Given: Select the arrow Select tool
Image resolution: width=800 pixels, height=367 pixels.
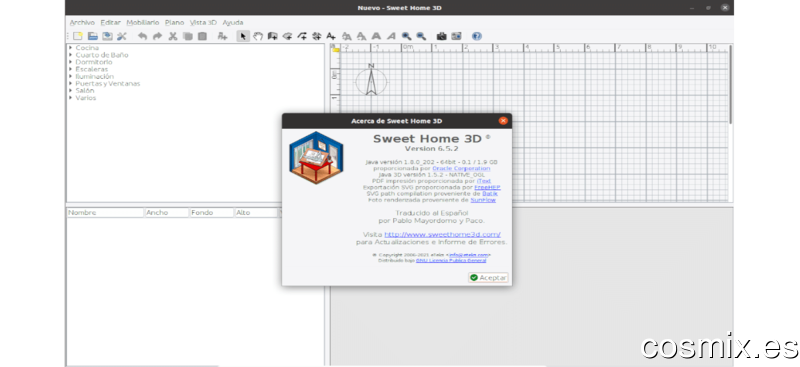Looking at the screenshot, I should click(243, 36).
